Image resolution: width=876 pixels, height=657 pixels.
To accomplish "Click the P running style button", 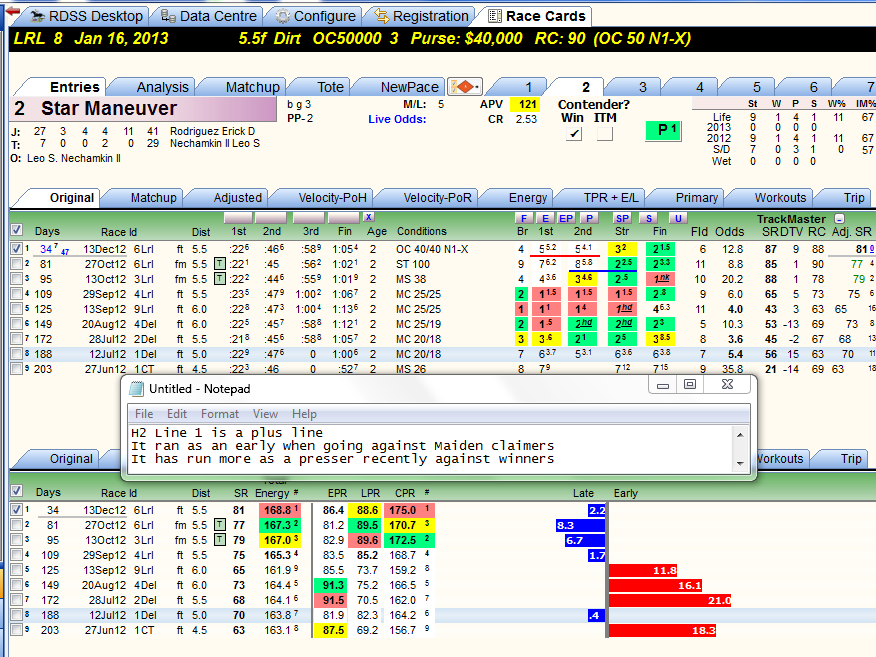I will coord(589,218).
